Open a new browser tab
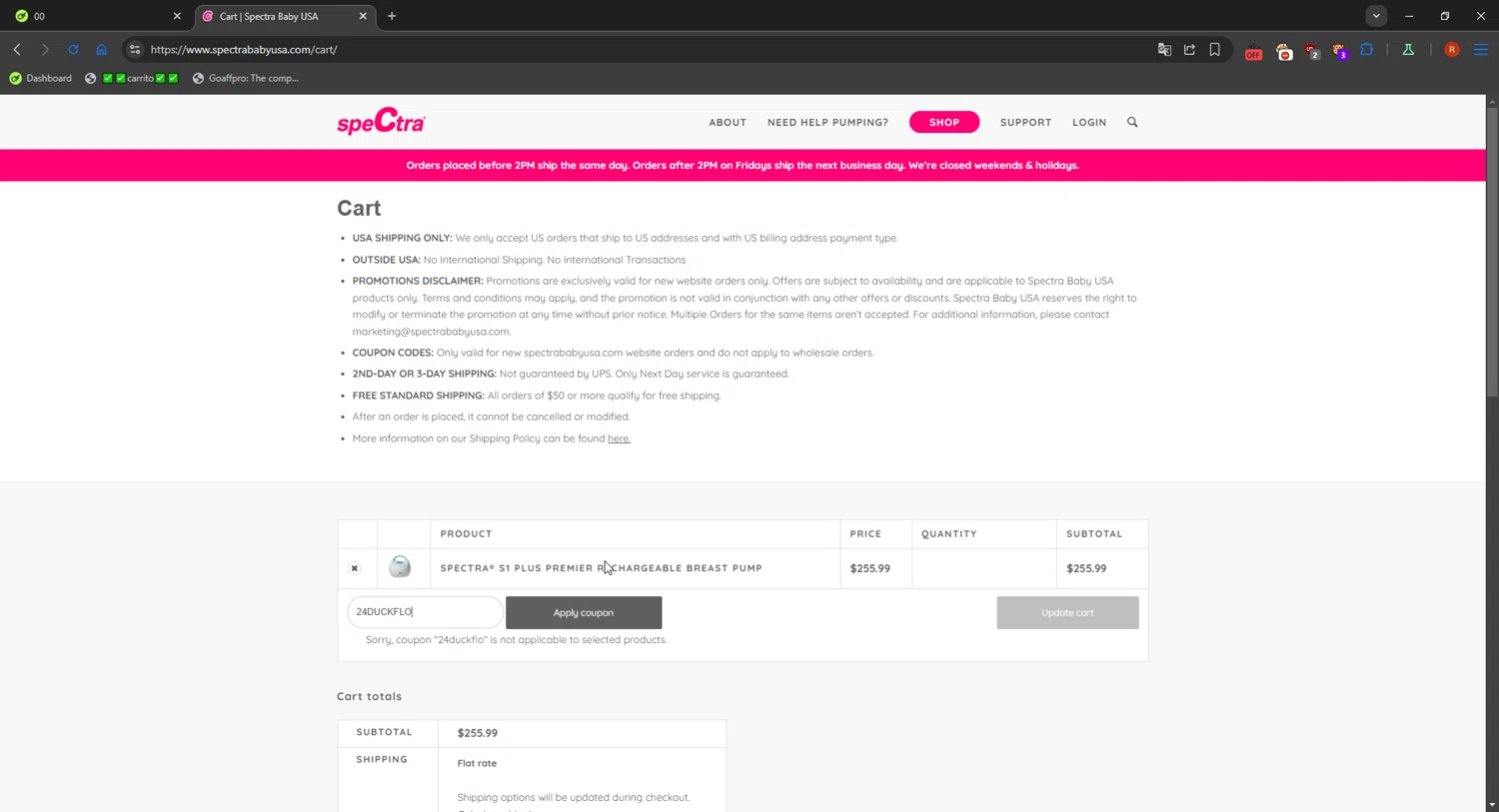This screenshot has width=1499, height=812. [392, 16]
